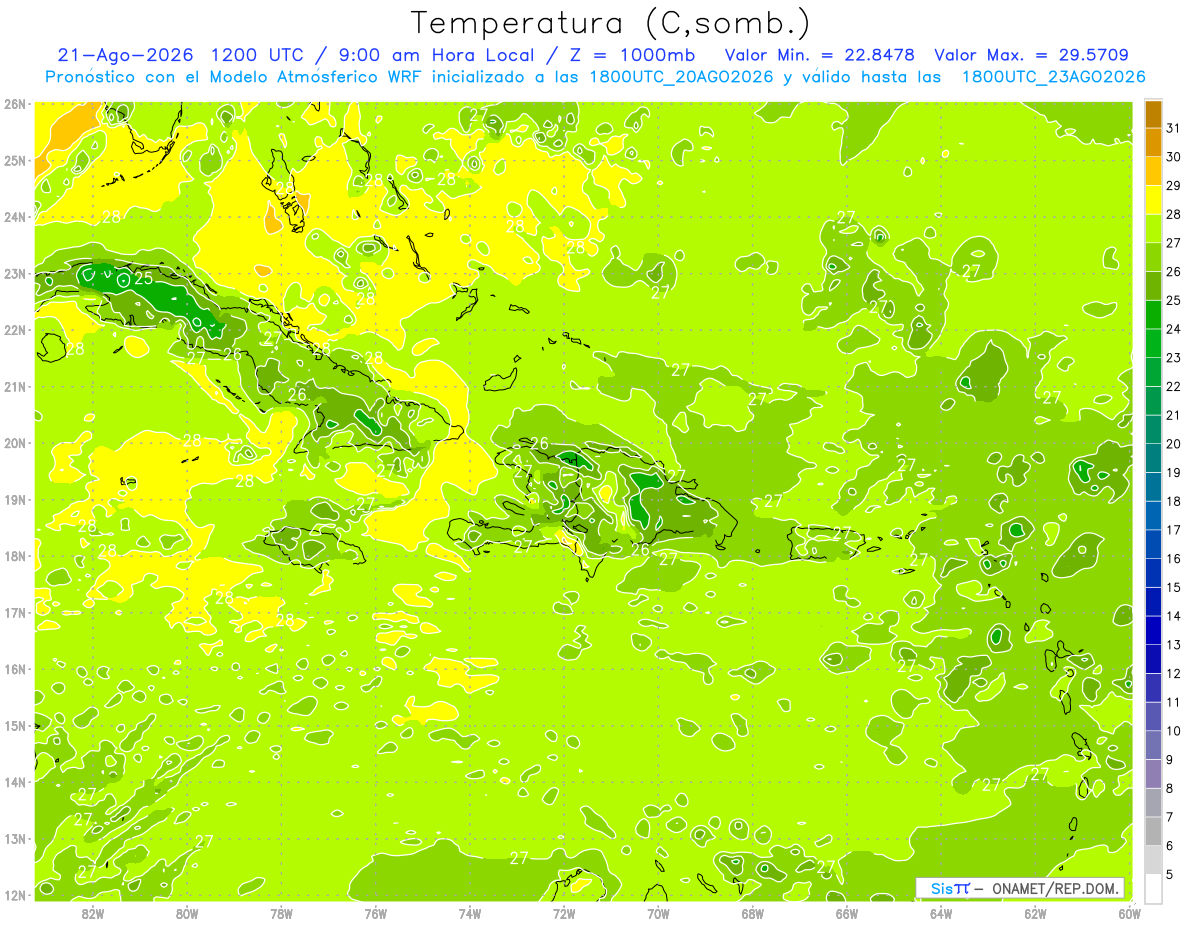Click the 5 label on the color legend
The width and height of the screenshot is (1200, 927).
pos(1170,875)
